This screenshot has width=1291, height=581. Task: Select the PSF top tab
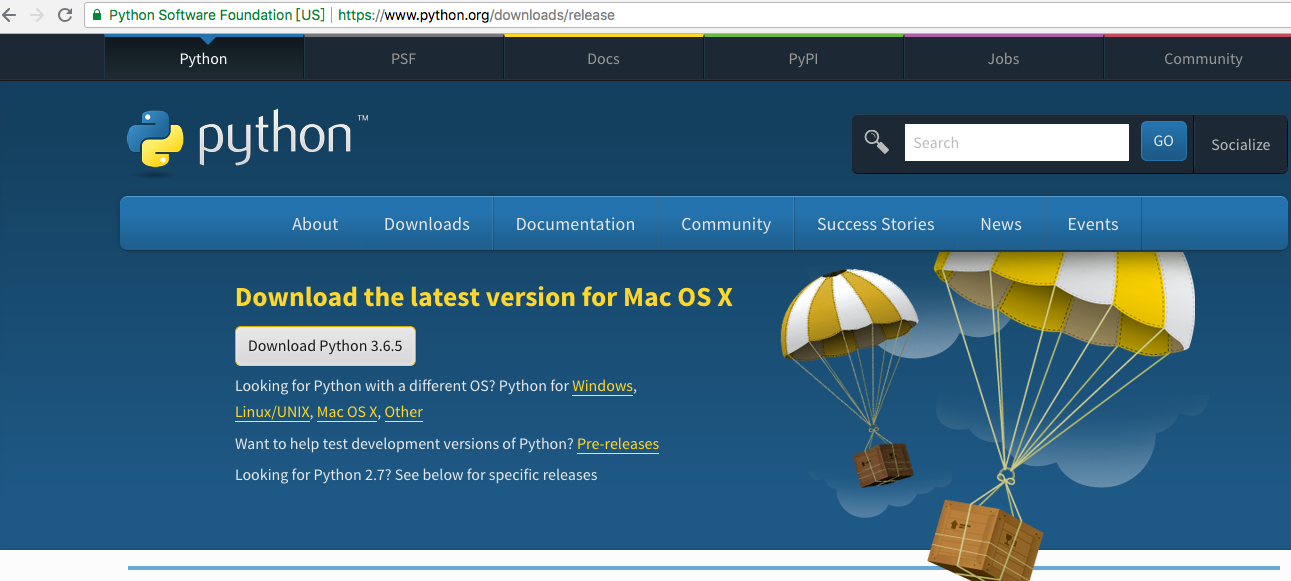(x=404, y=58)
